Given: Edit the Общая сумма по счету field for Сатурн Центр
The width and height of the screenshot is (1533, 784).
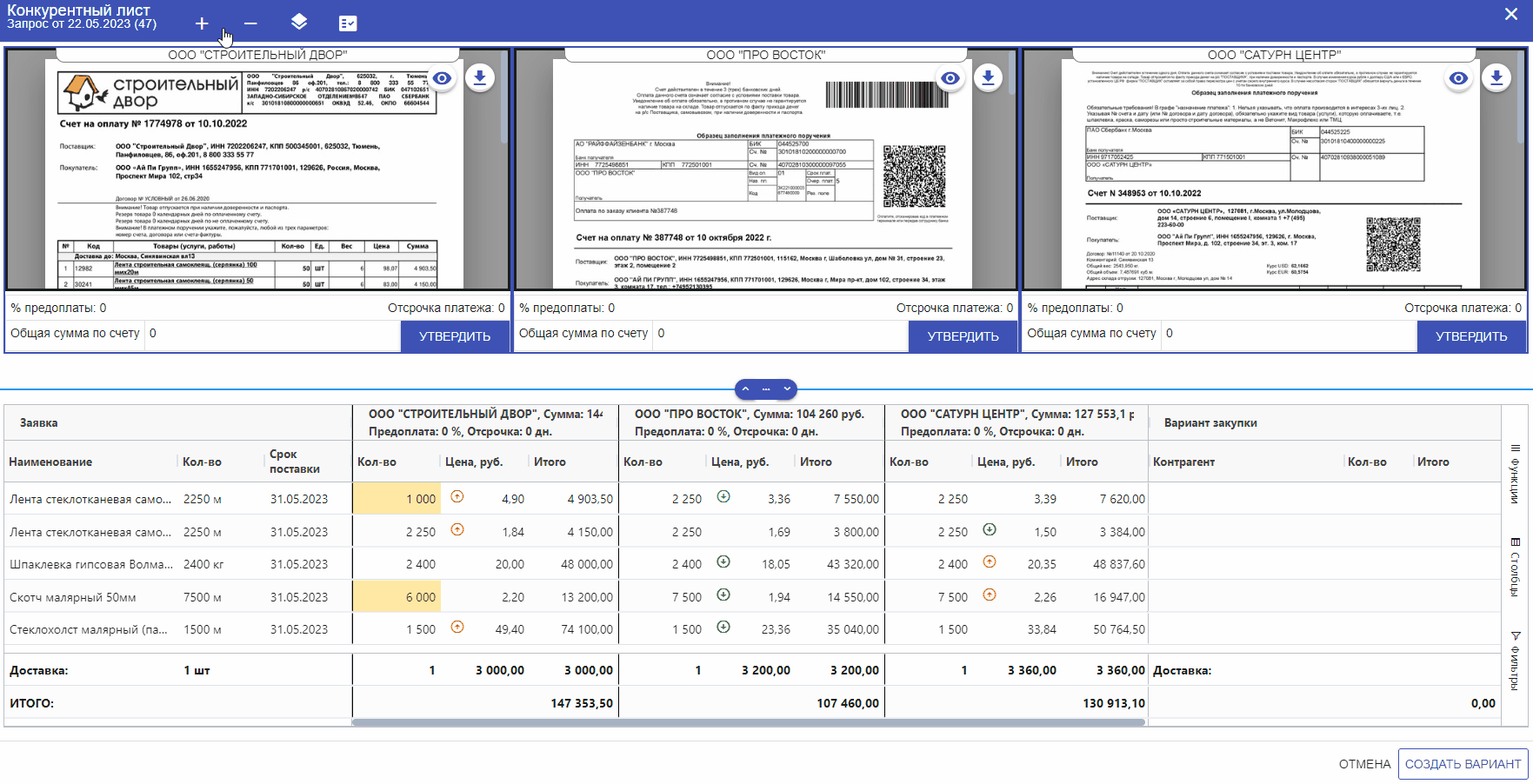Looking at the screenshot, I should click(1289, 334).
